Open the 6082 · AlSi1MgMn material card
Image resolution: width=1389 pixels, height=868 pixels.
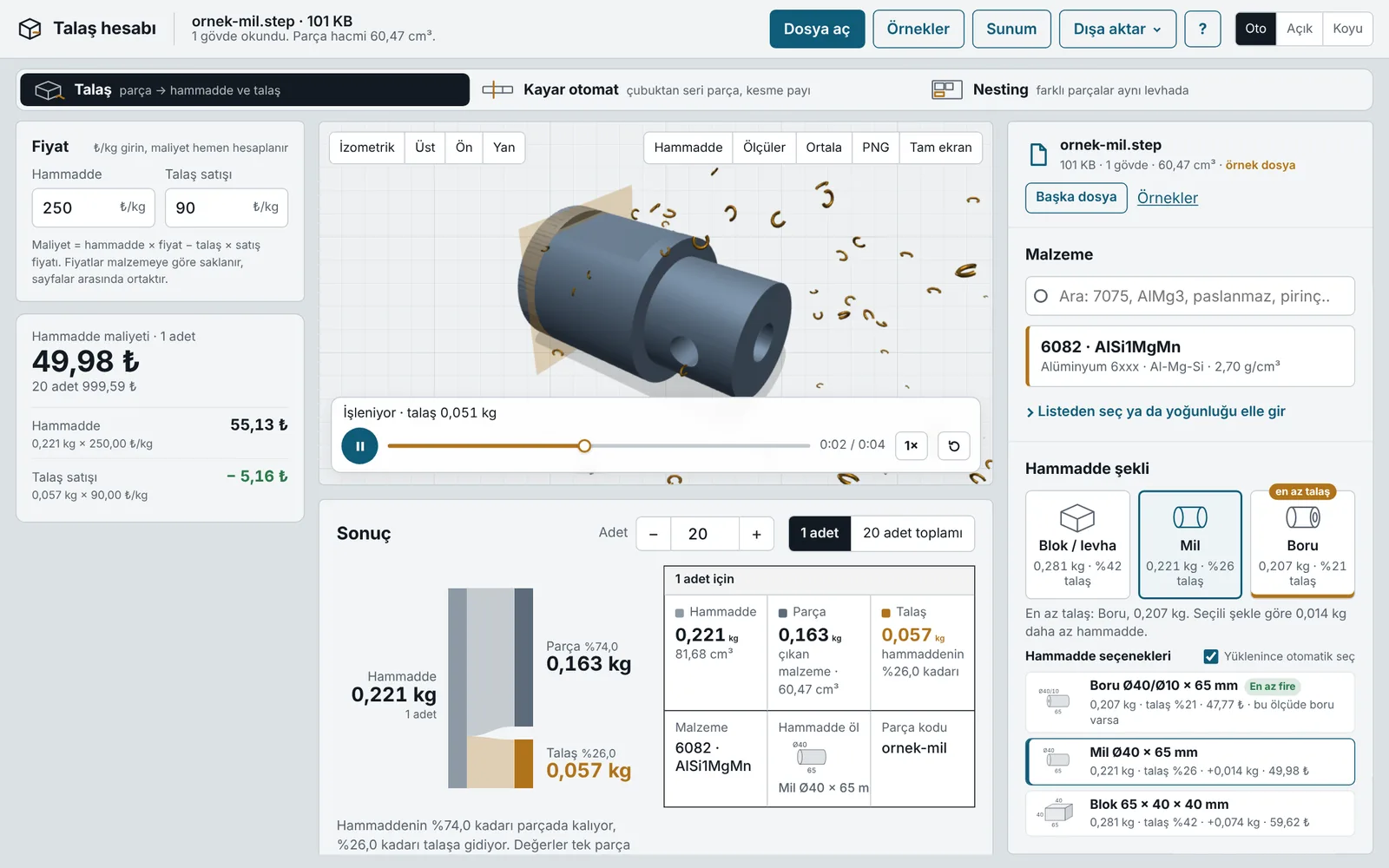coord(1190,356)
